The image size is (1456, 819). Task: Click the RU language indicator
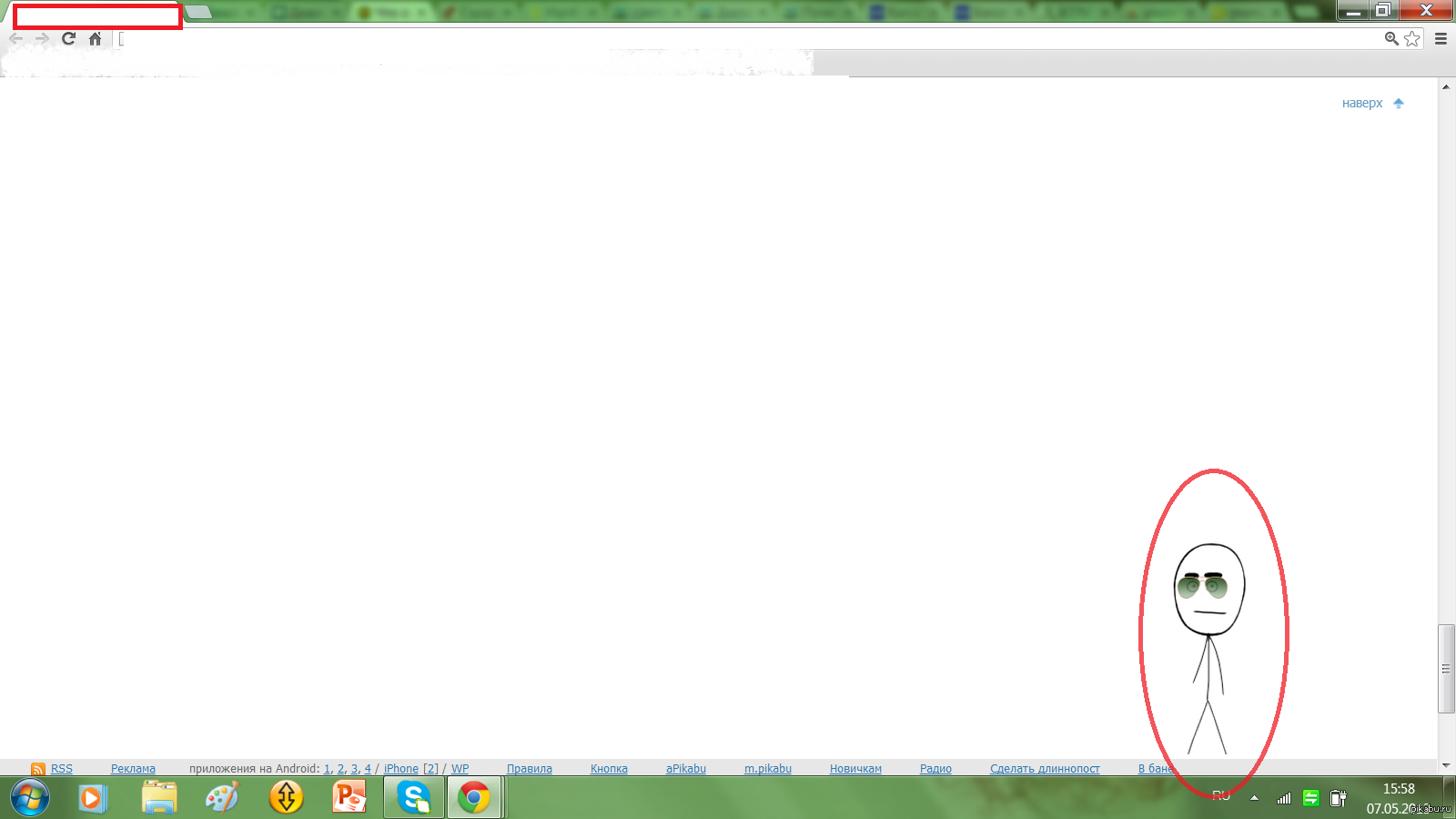coord(1221,796)
